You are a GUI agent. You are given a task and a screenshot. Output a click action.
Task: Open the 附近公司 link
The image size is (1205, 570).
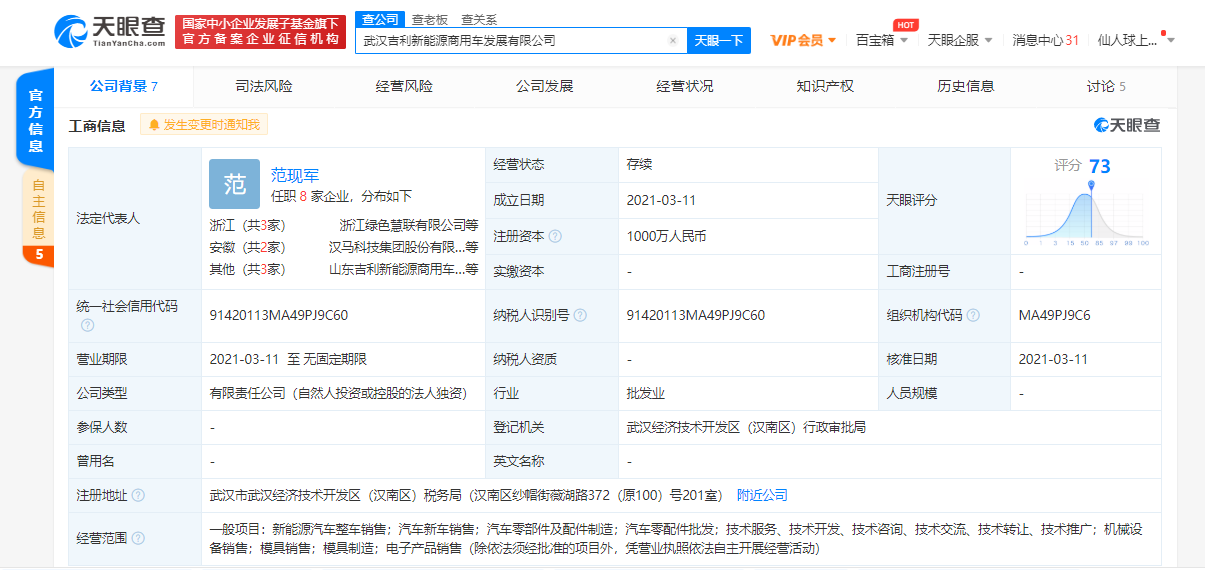click(x=762, y=495)
